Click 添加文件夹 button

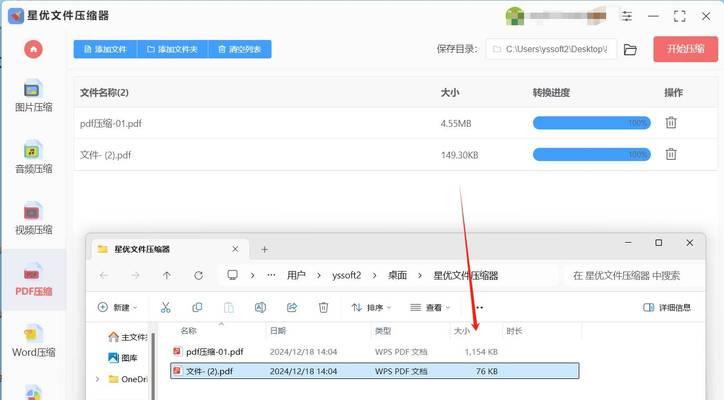(172, 49)
